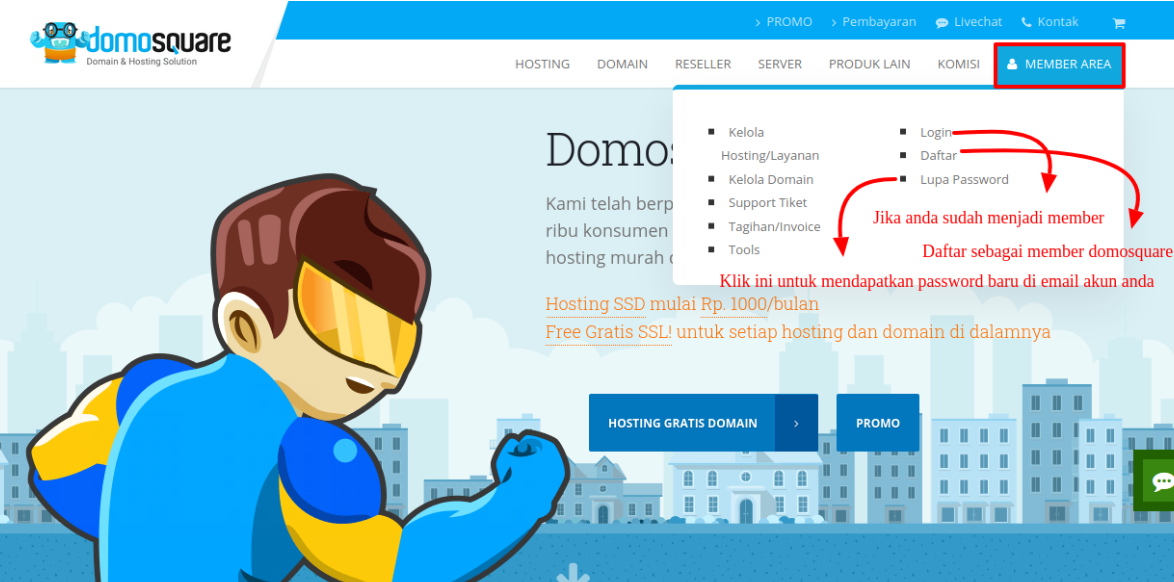Viewport: 1174px width, 582px height.
Task: Open the SERVER menu
Action: (x=779, y=64)
